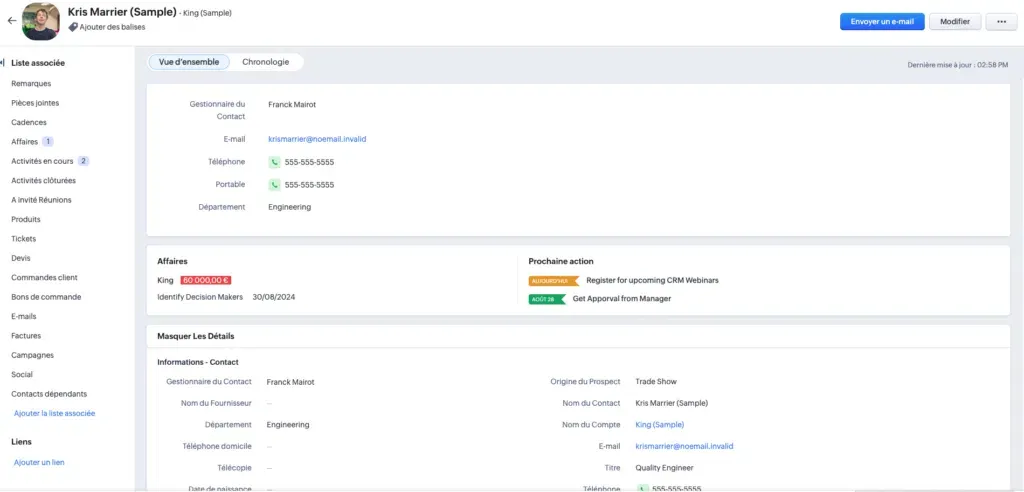
Task: Click the Envoyer un e-mail button
Action: tap(881, 21)
